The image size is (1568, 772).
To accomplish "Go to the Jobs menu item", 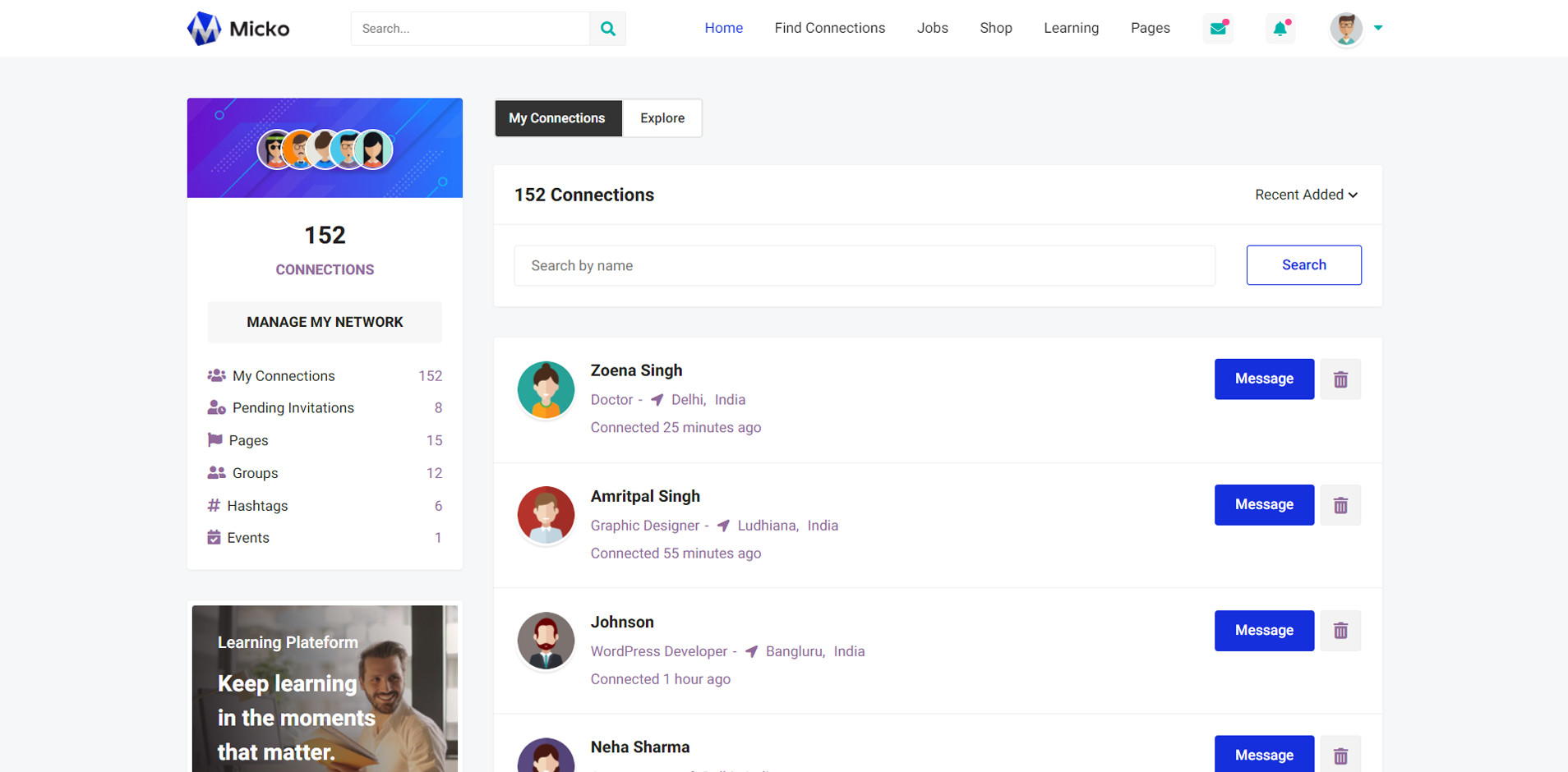I will pyautogui.click(x=932, y=28).
